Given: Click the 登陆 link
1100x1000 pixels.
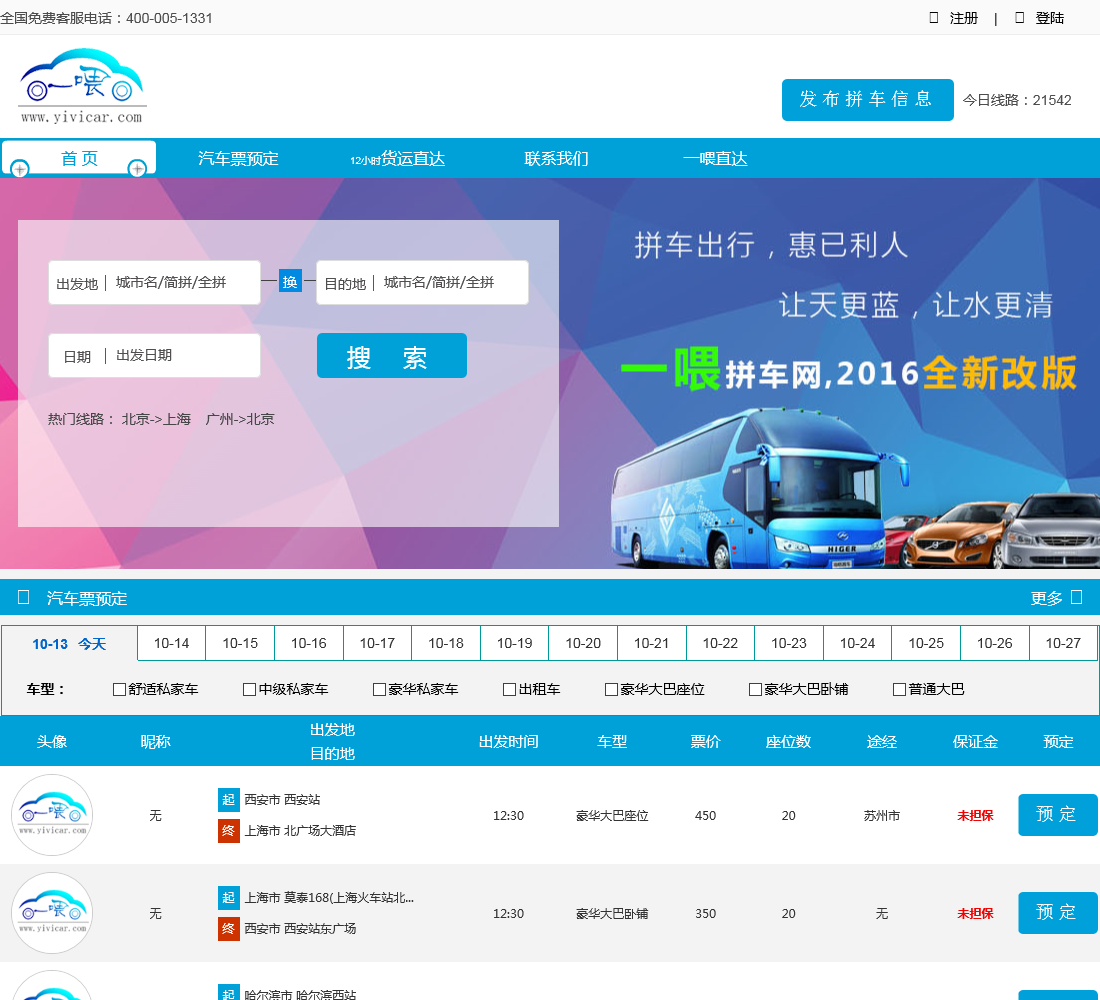Looking at the screenshot, I should pyautogui.click(x=1050, y=18).
